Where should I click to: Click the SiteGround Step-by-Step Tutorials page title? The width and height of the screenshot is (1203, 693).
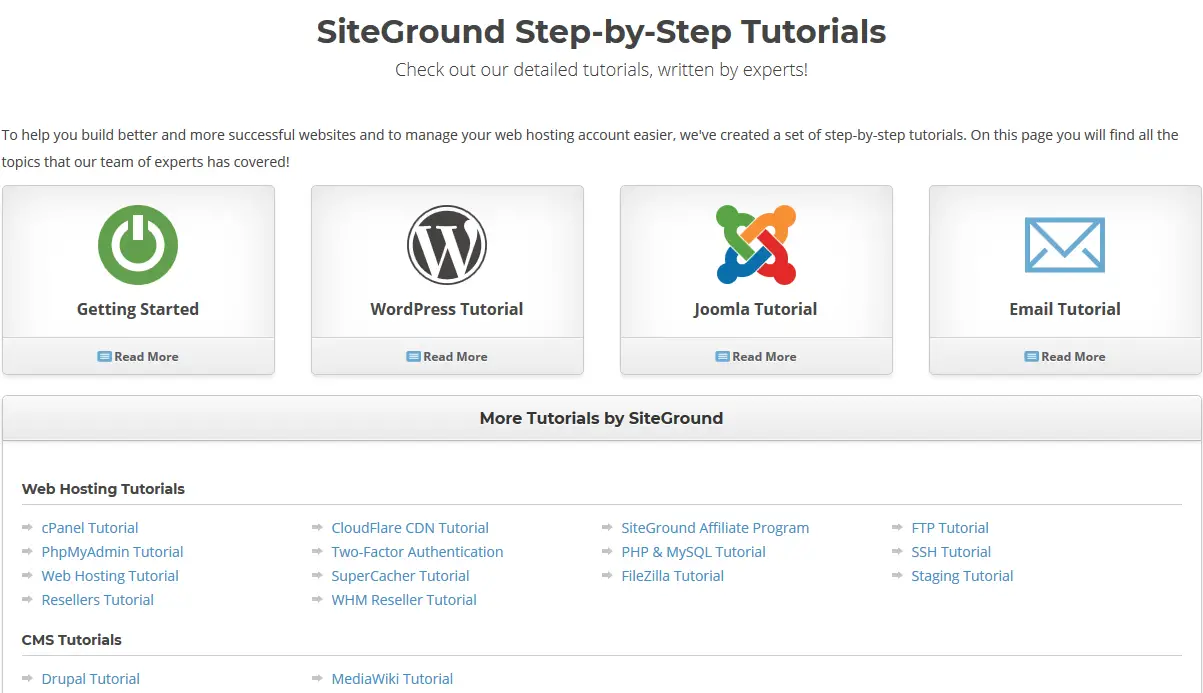601,32
